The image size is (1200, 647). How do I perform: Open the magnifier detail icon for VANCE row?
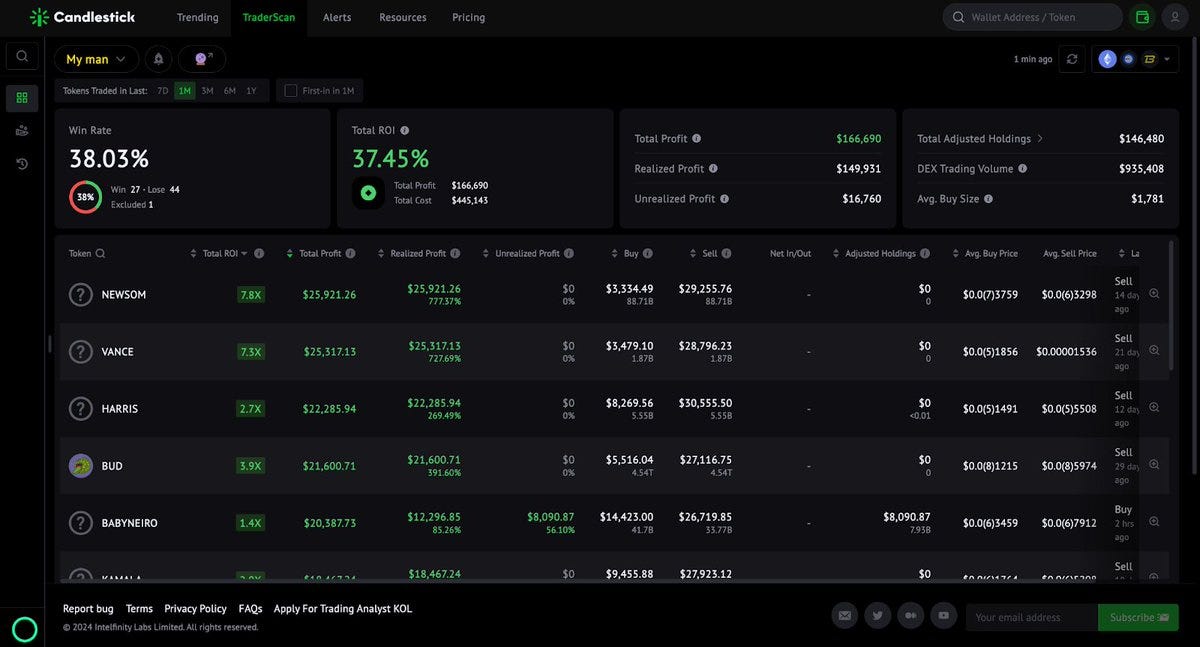[x=1154, y=351]
